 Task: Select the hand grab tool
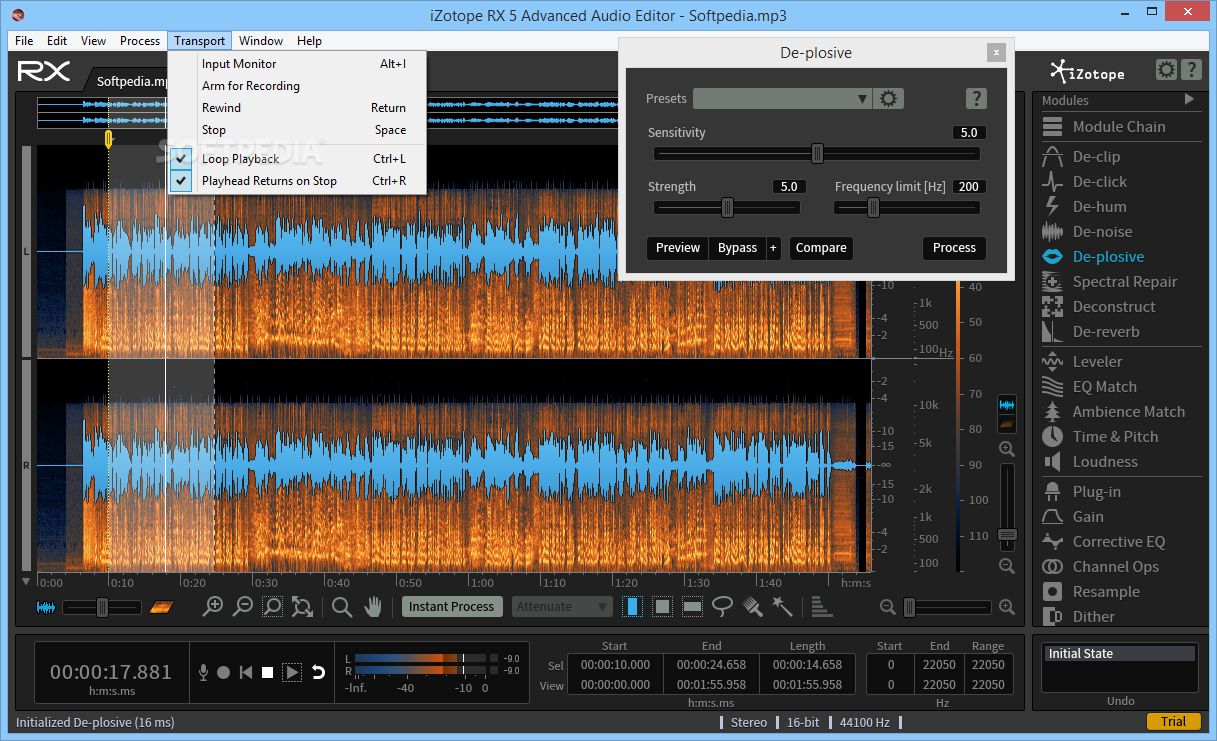pyautogui.click(x=373, y=607)
